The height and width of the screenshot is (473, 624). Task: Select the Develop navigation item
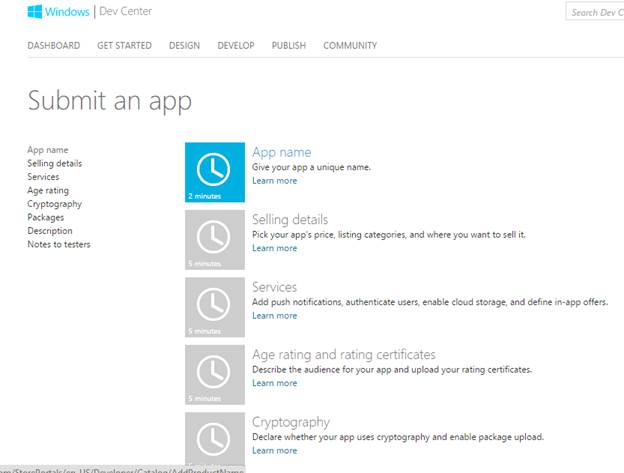pyautogui.click(x=236, y=46)
